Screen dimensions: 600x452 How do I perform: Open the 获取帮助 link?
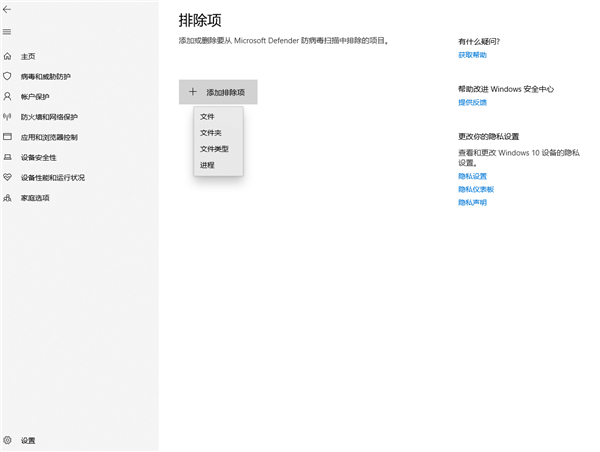tap(472, 55)
